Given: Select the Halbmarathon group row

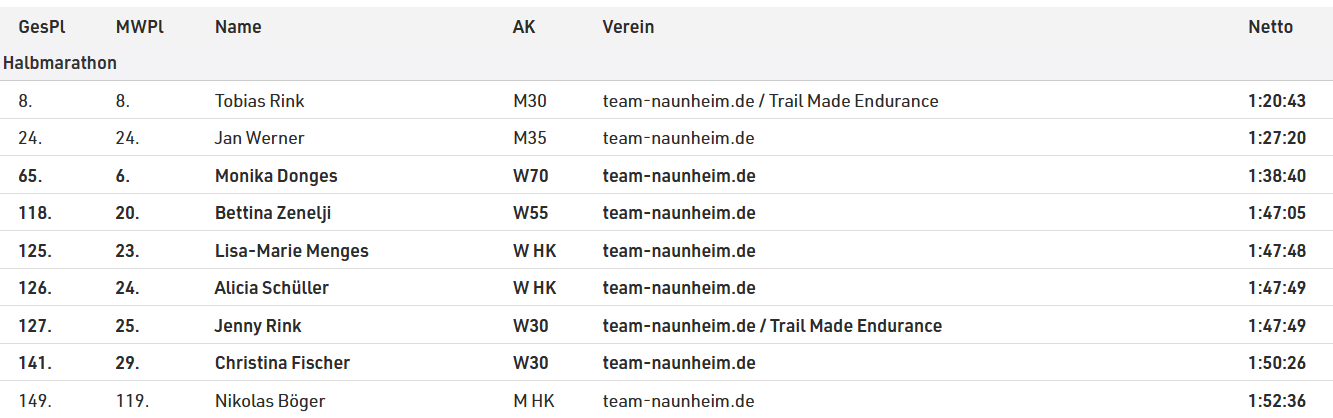Looking at the screenshot, I should point(60,63).
